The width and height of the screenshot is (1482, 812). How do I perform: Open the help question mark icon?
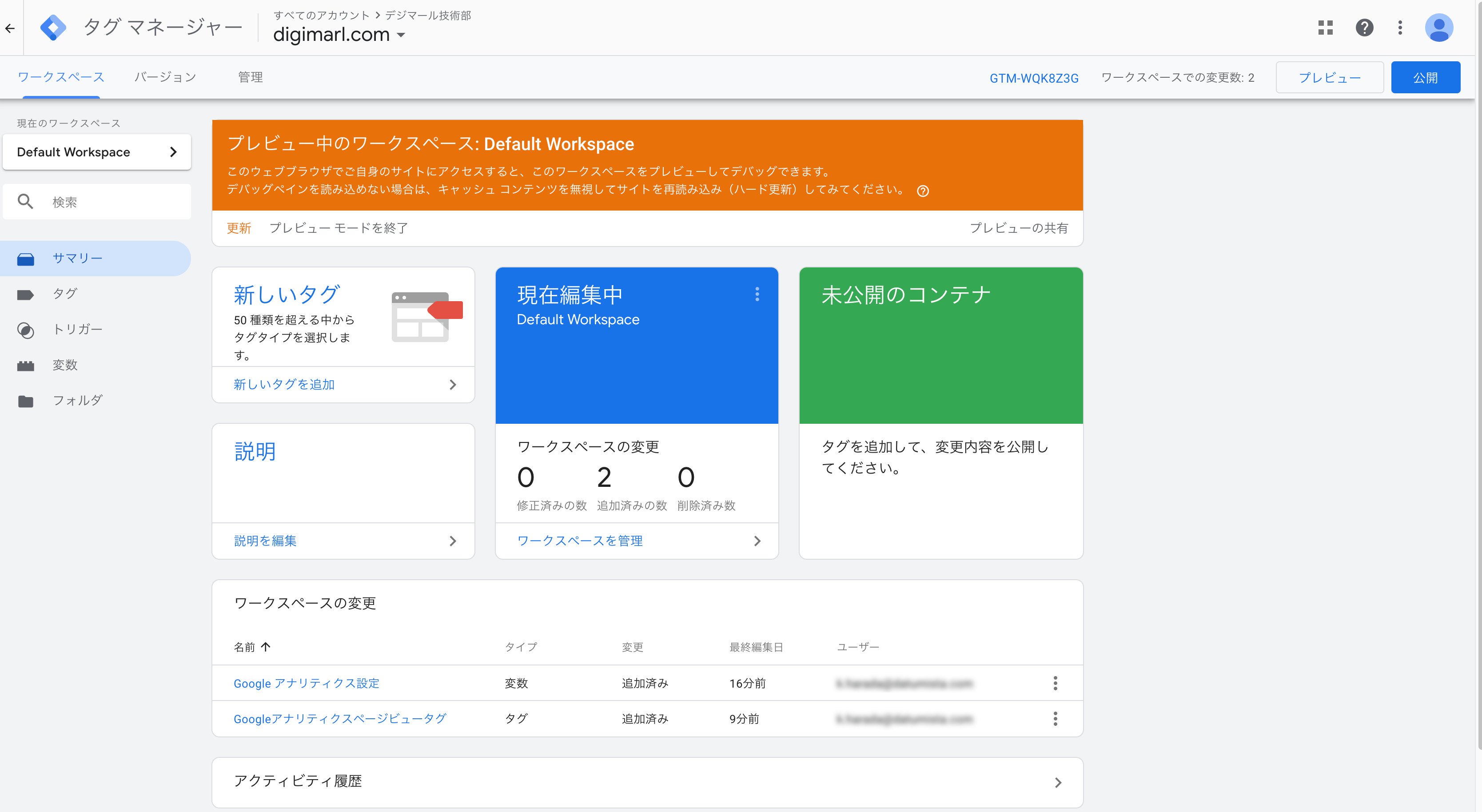(x=1364, y=28)
